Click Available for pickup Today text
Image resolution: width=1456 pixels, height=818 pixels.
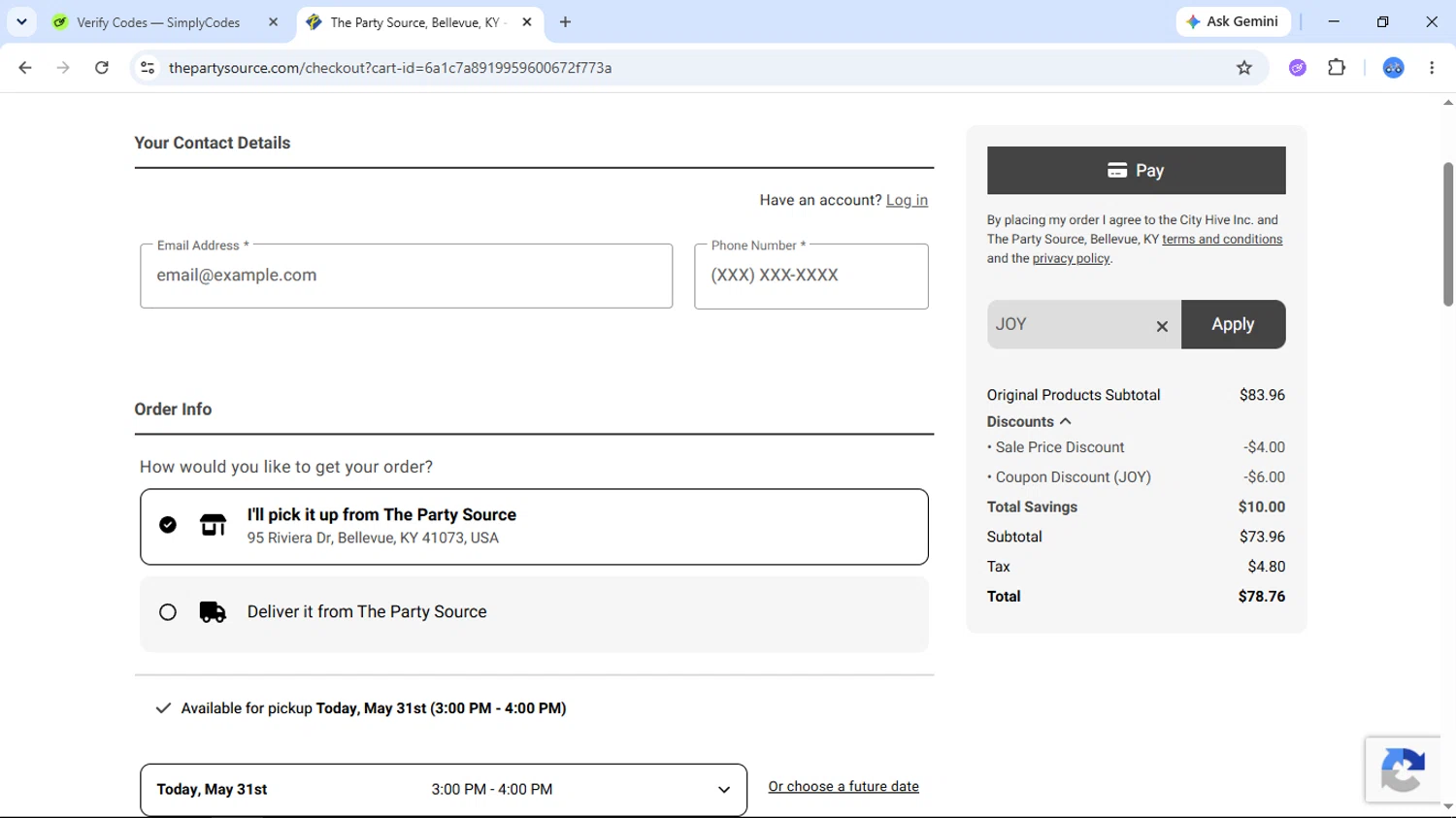click(374, 708)
